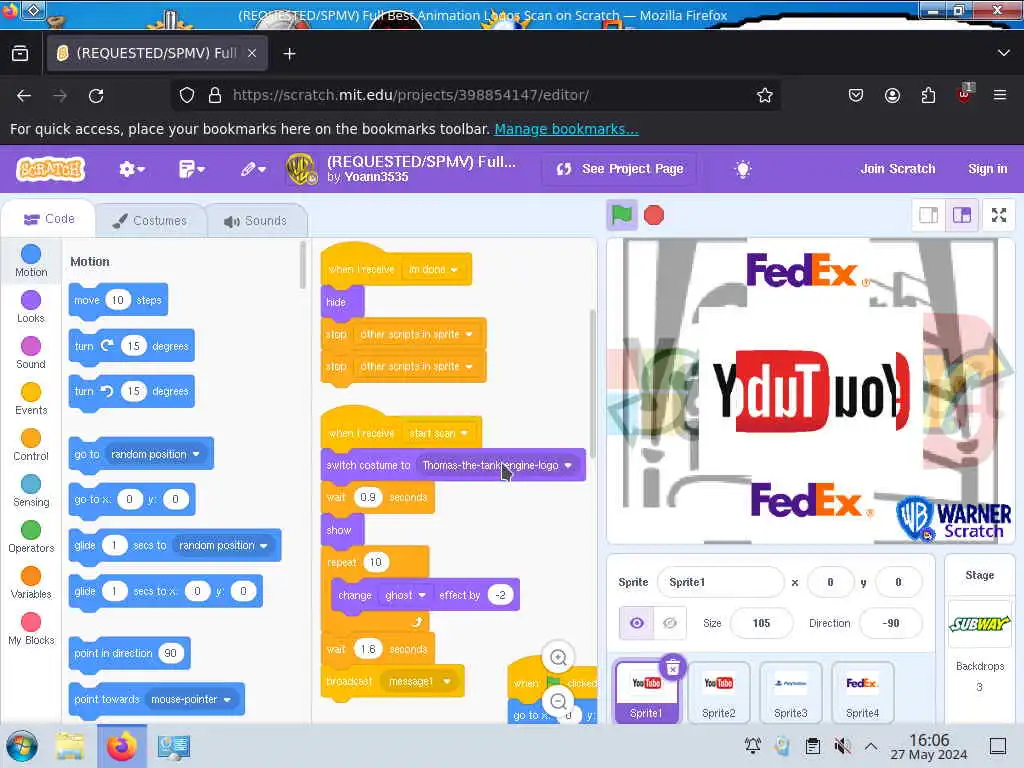This screenshot has width=1024, height=768.
Task: Switch to small stage layout
Action: (928, 215)
